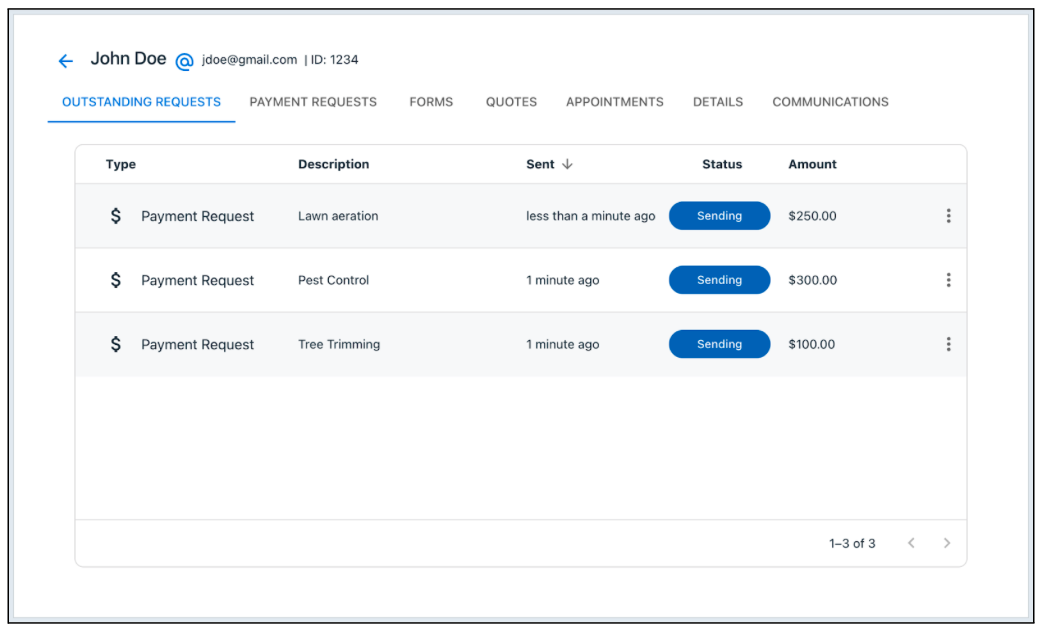Click the dollar icon in the Tree Trimming row
Screen dimensions: 1041x628
tap(116, 344)
